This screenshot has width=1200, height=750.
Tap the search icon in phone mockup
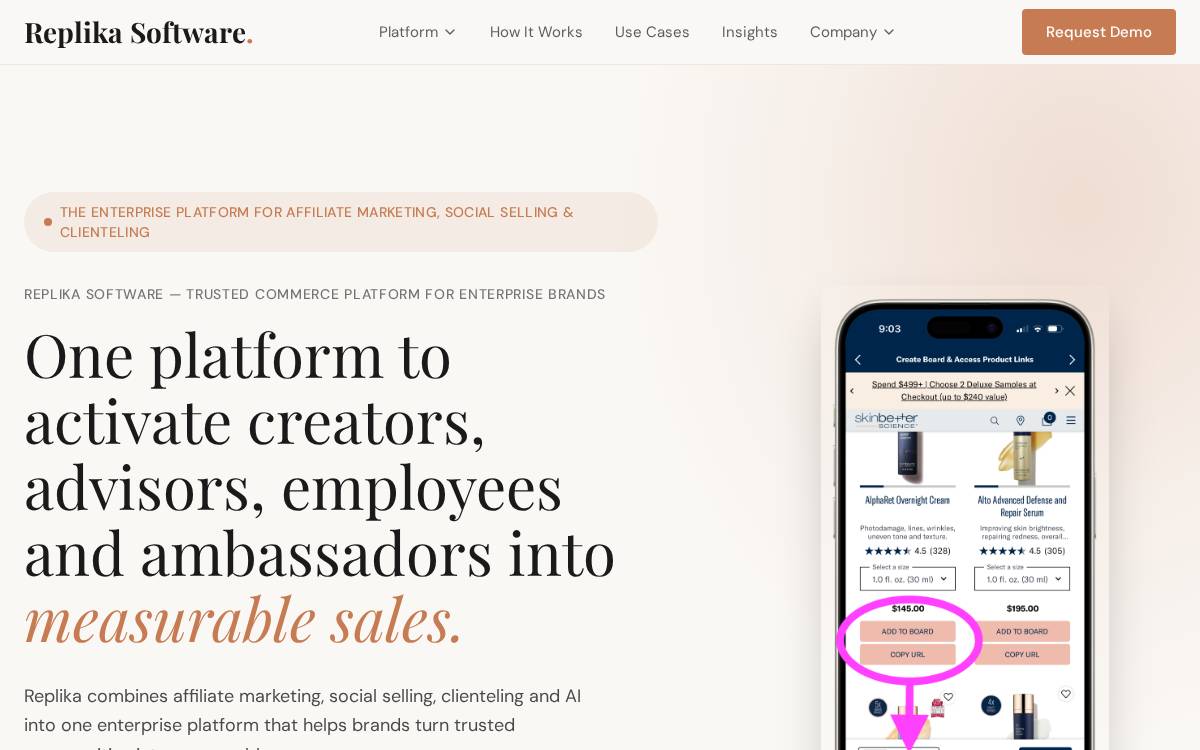(x=994, y=421)
